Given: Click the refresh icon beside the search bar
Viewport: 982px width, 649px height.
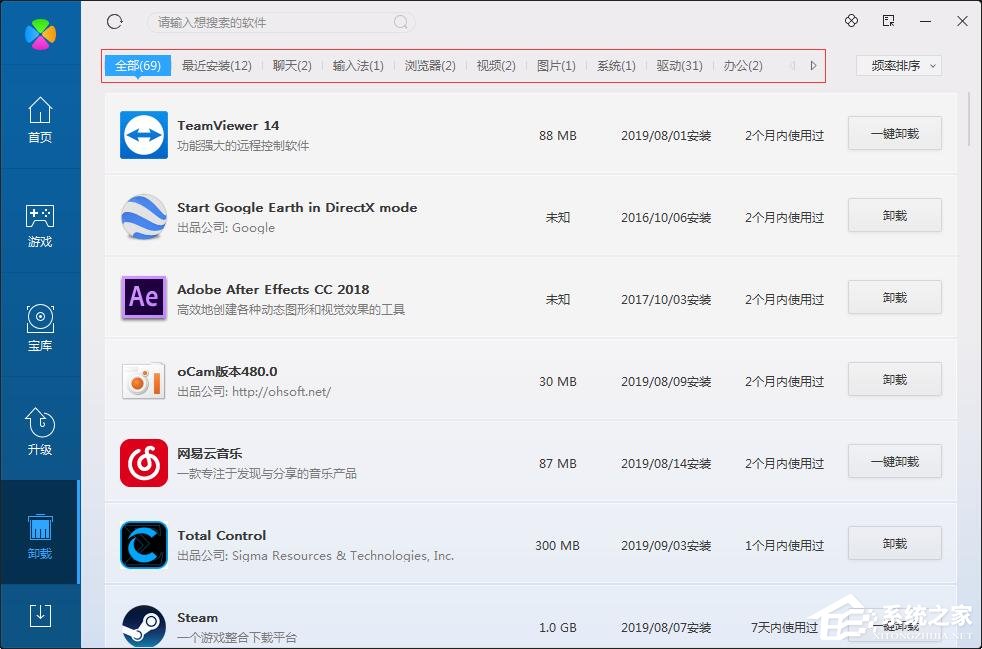Looking at the screenshot, I should [114, 20].
